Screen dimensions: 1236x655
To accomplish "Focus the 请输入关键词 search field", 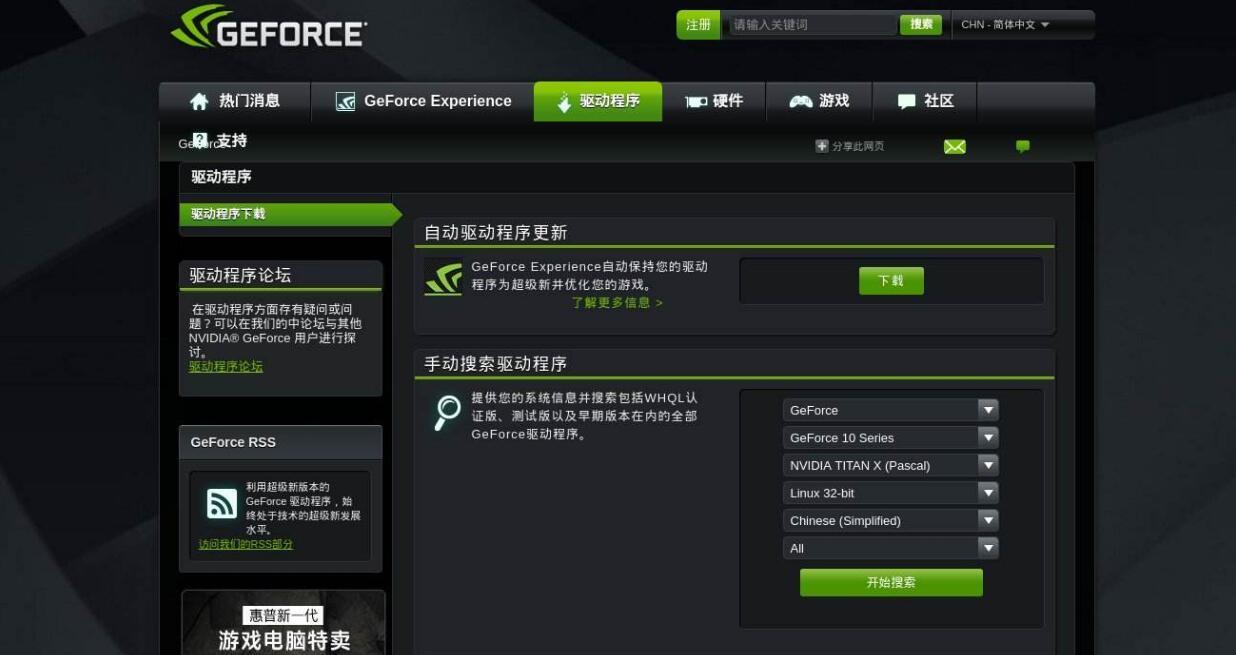I will [x=811, y=25].
